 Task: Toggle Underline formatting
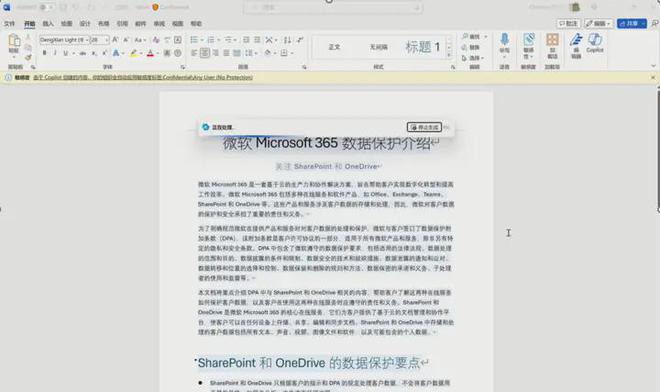65,53
